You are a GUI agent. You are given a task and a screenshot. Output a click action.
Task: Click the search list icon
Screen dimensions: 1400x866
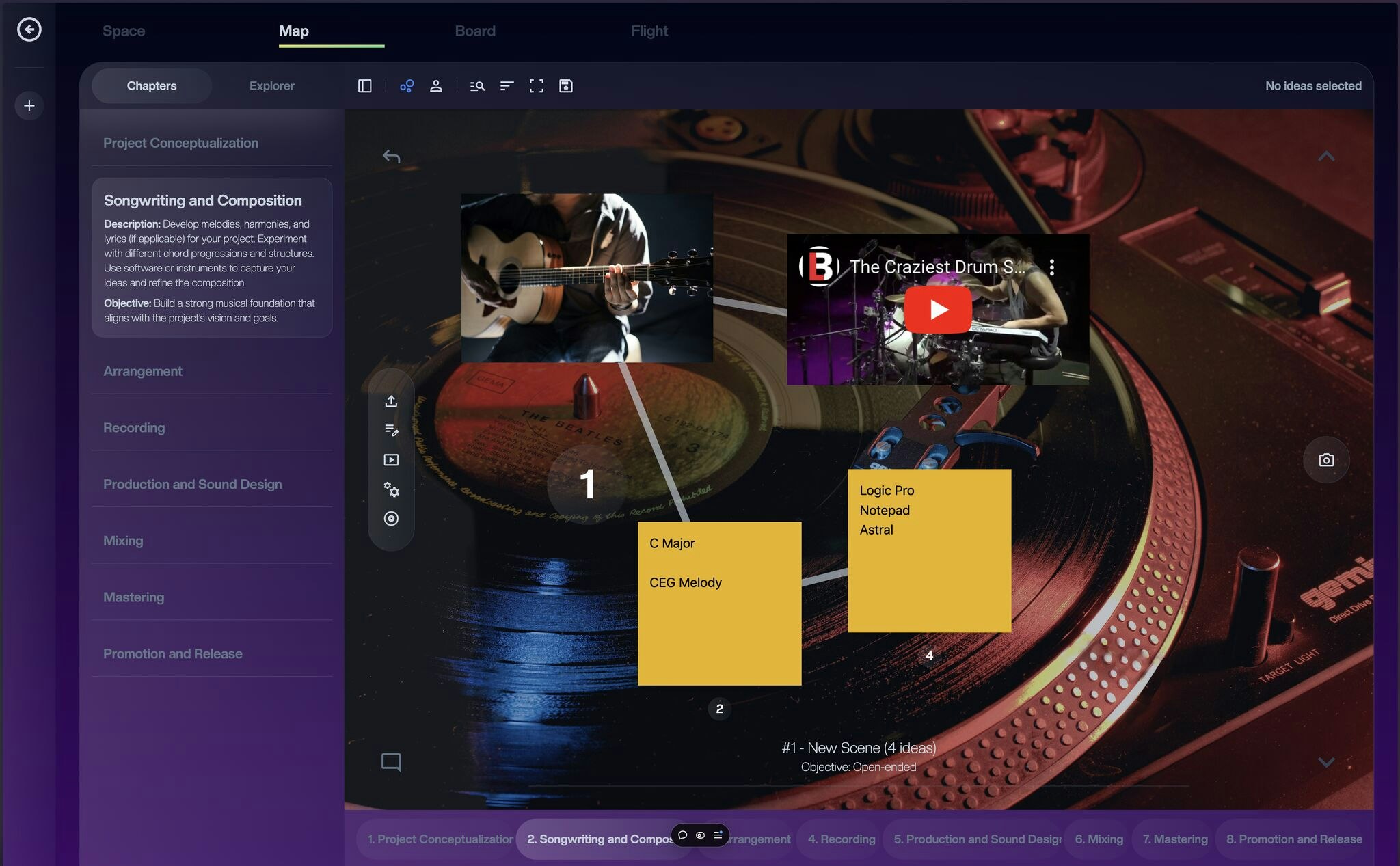point(477,86)
